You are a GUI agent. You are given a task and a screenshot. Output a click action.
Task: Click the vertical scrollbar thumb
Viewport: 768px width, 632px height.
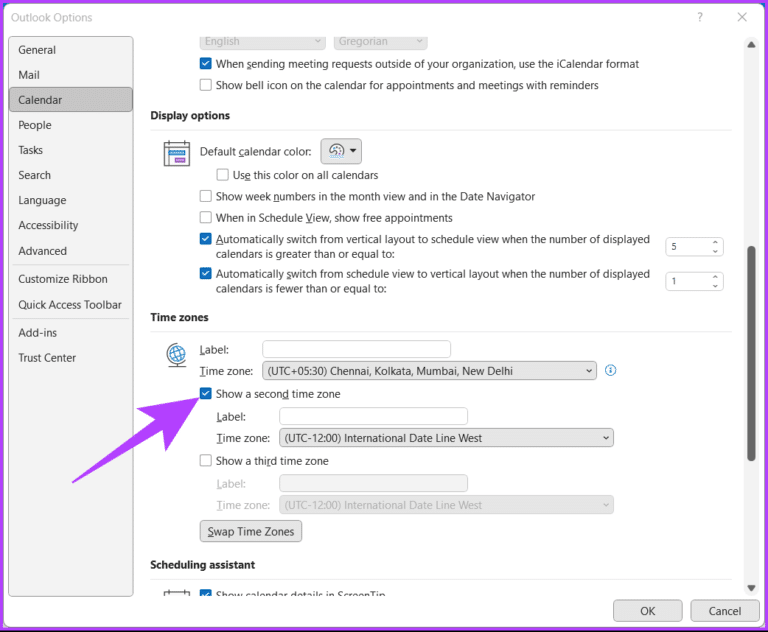pos(751,353)
